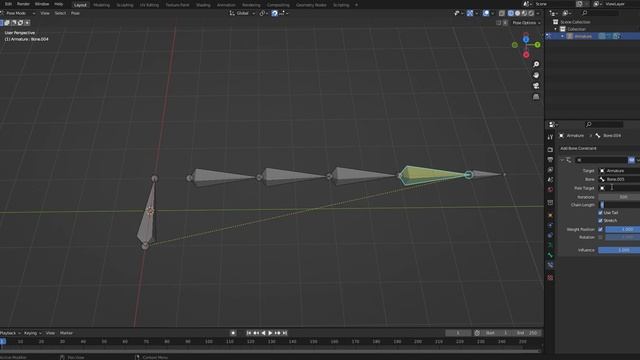640x360 pixels.
Task: Open the Playback dropdown in timeline
Action: pyautogui.click(x=10, y=333)
